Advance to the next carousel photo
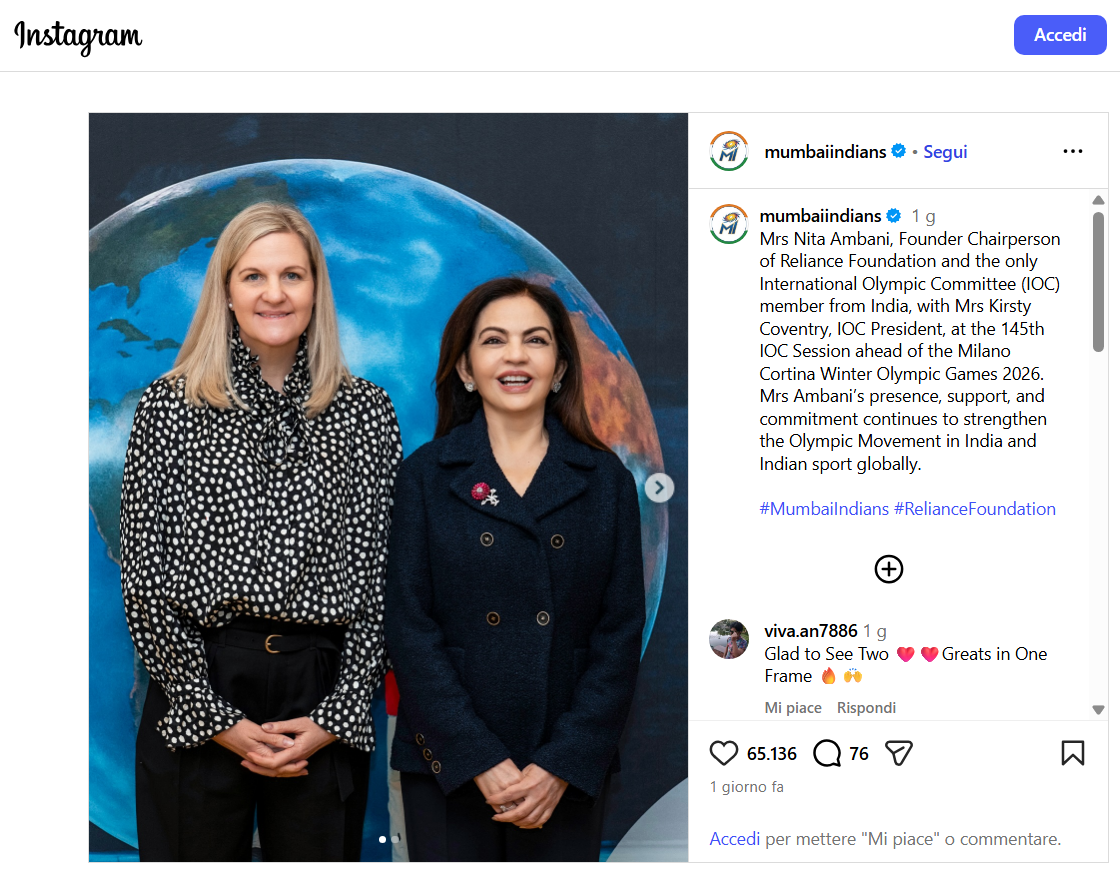Viewport: 1120px width, 881px height. click(x=659, y=488)
